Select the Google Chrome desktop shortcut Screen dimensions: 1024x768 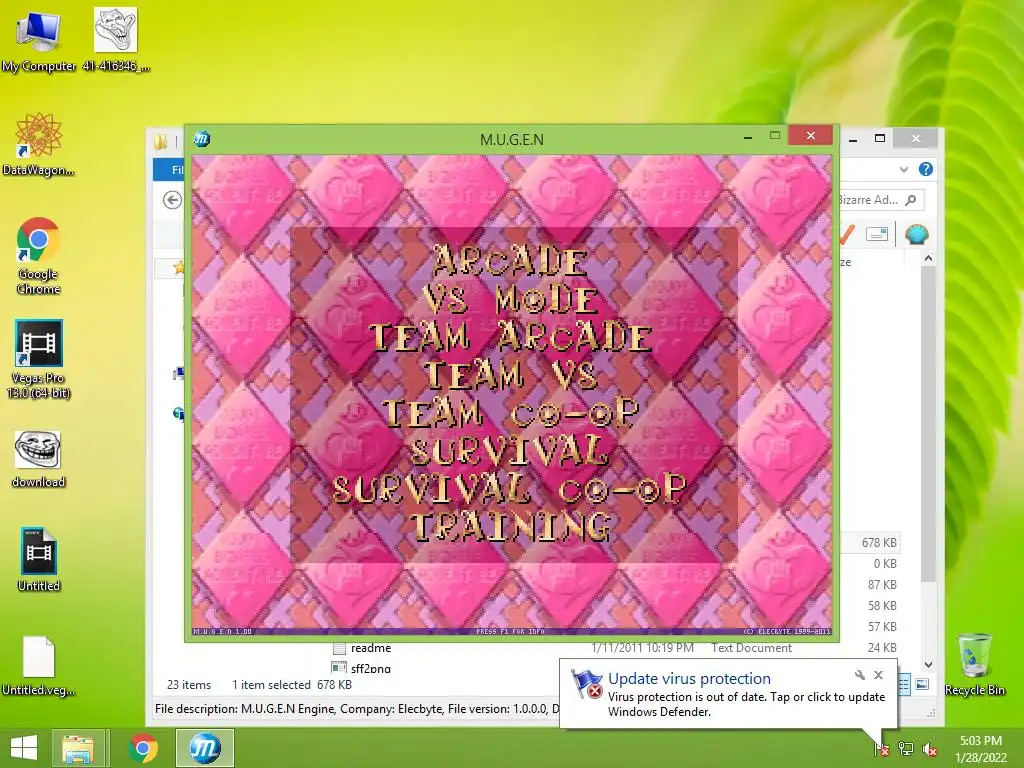pyautogui.click(x=38, y=255)
